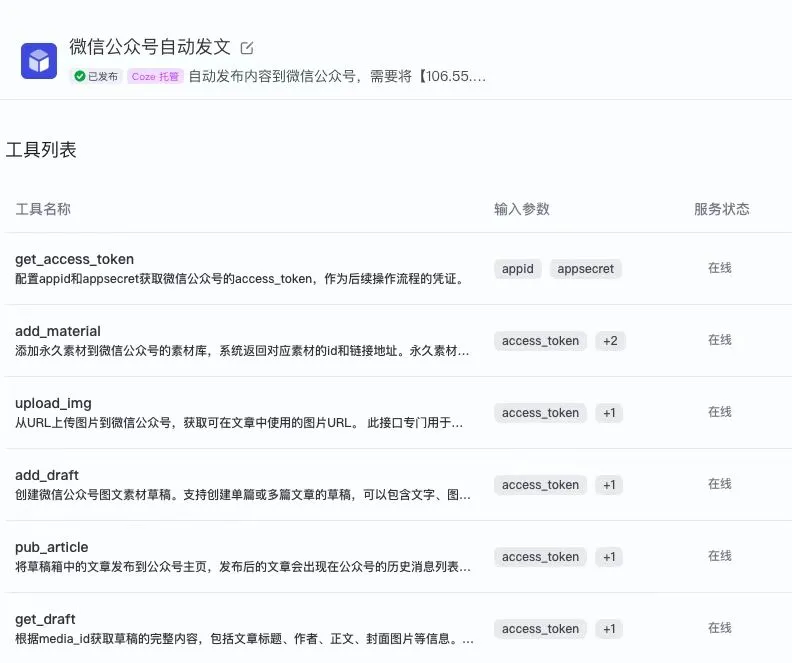Open the add_draft tool
Viewport: 792px width, 663px height.
pos(47,475)
